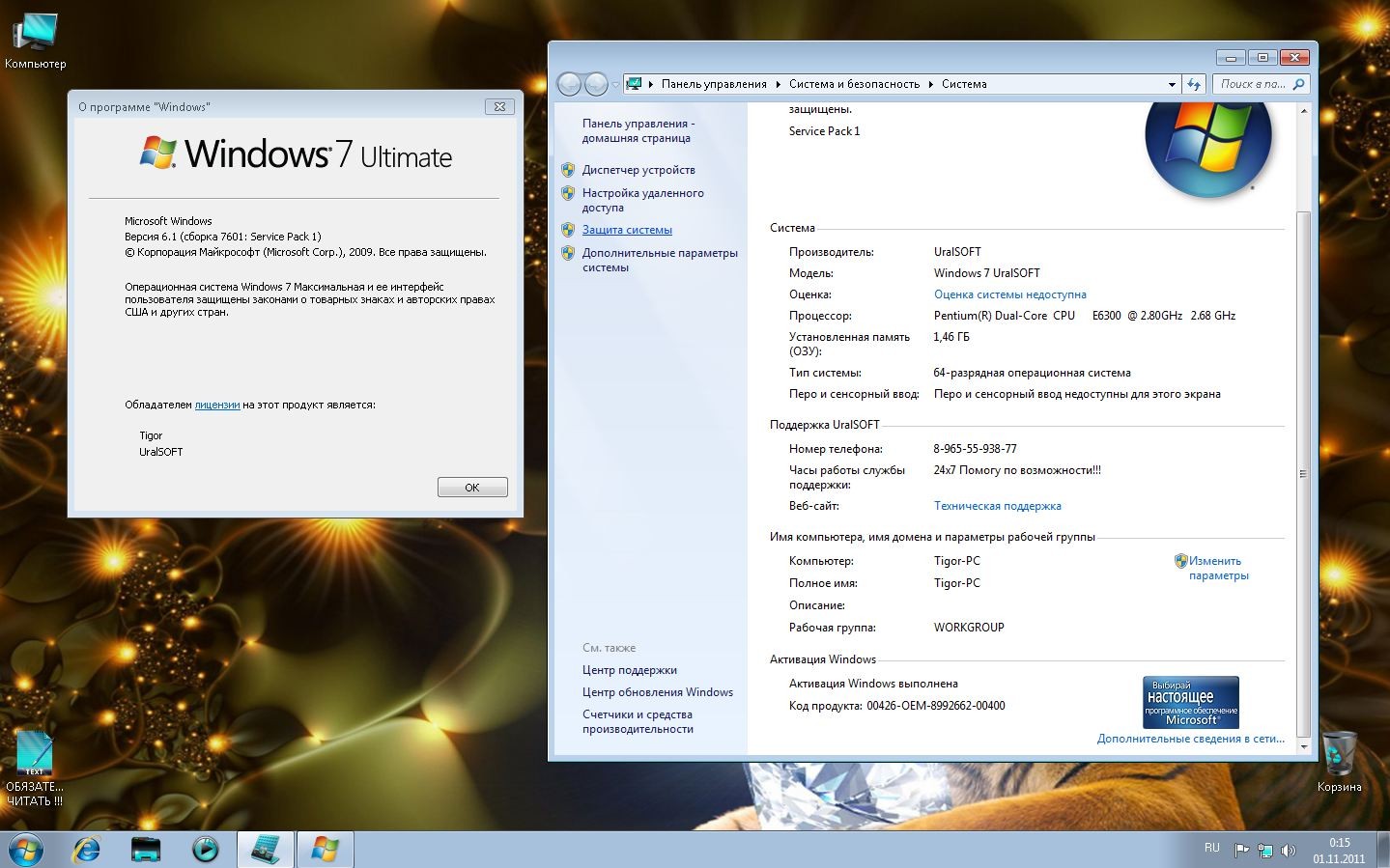Click the scrollbar up arrow in System window
Viewport: 1390px width, 868px height.
(x=1303, y=111)
